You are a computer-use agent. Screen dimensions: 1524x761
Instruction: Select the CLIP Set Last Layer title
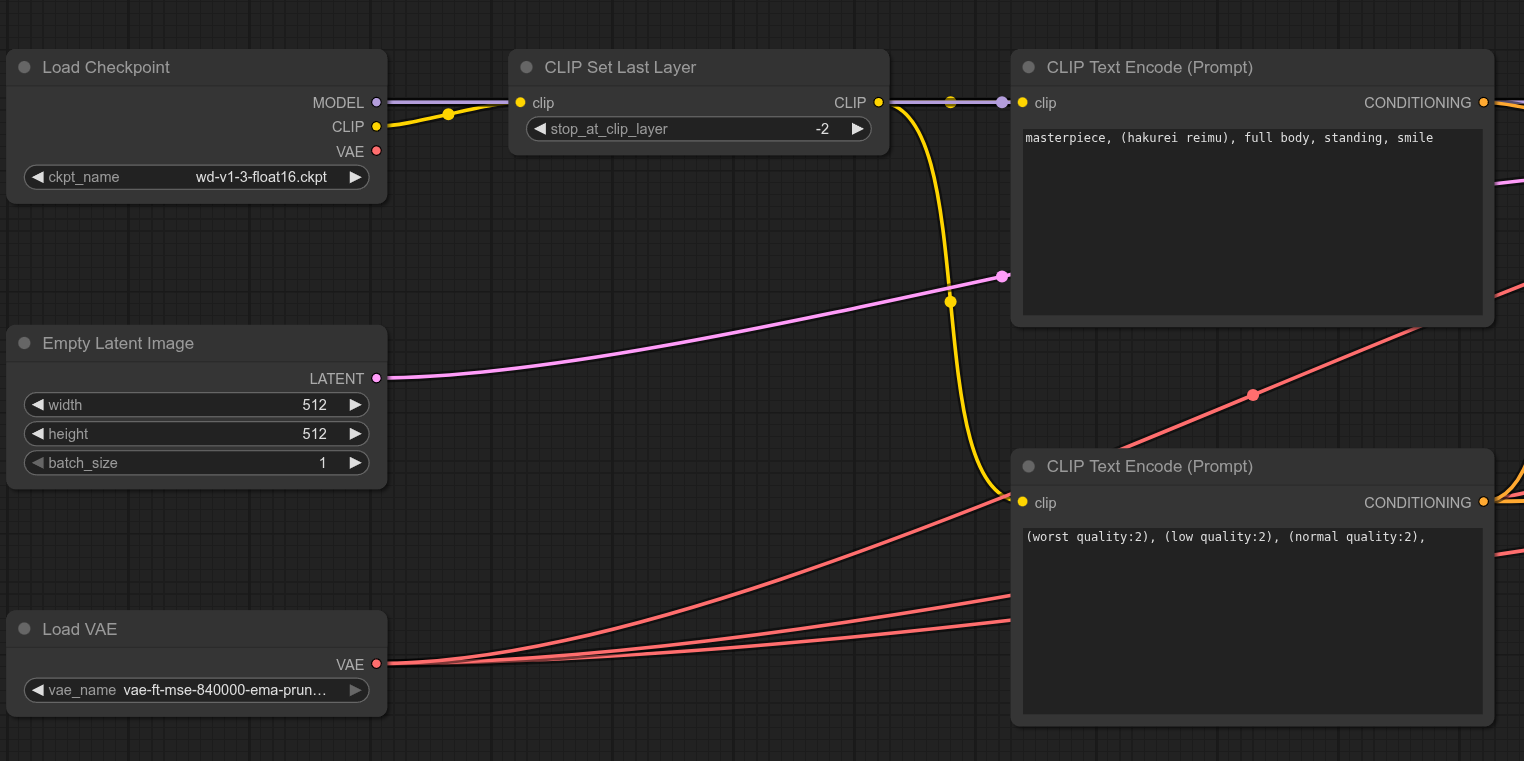620,67
